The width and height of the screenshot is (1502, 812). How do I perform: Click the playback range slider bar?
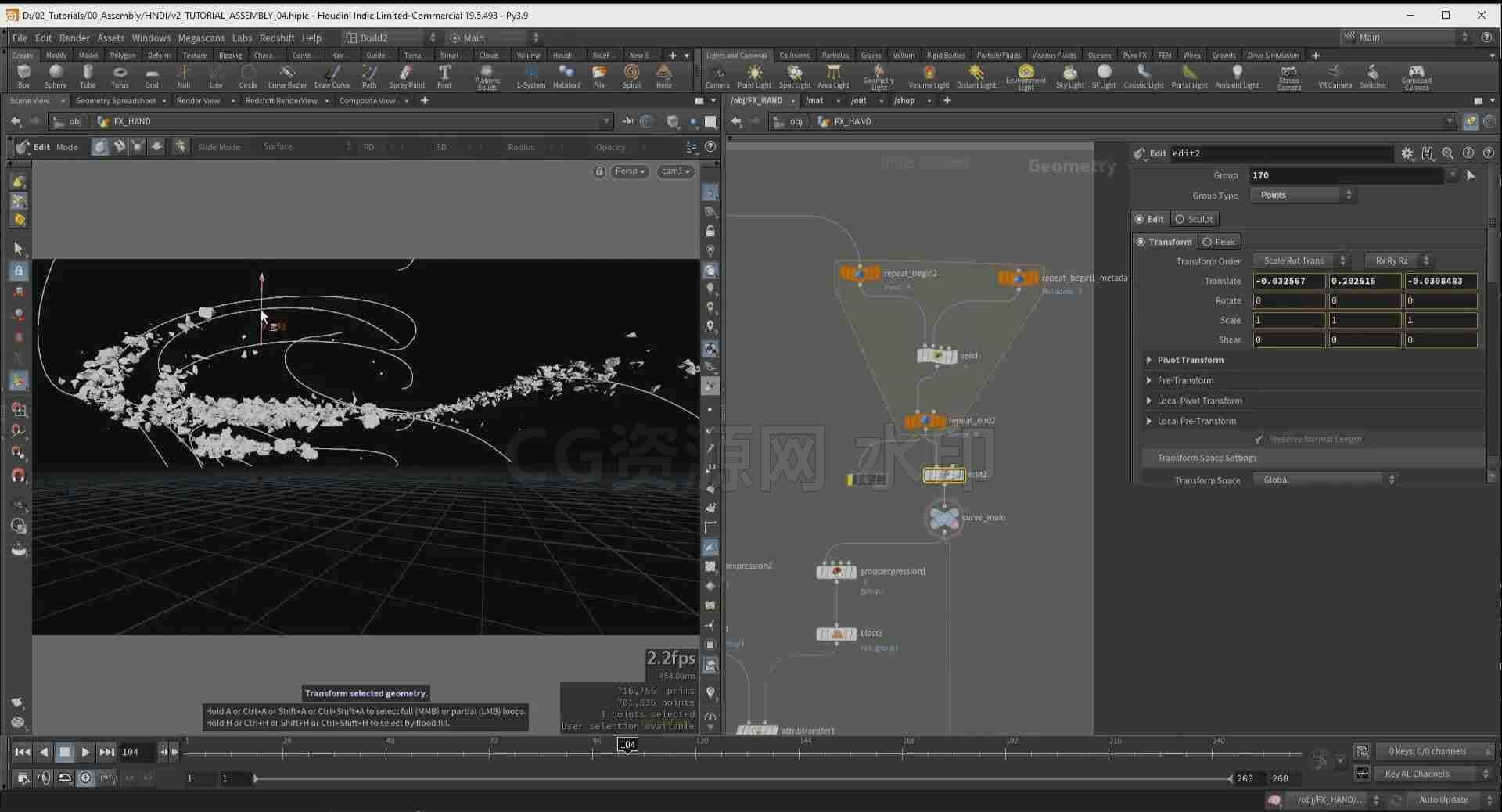point(743,778)
